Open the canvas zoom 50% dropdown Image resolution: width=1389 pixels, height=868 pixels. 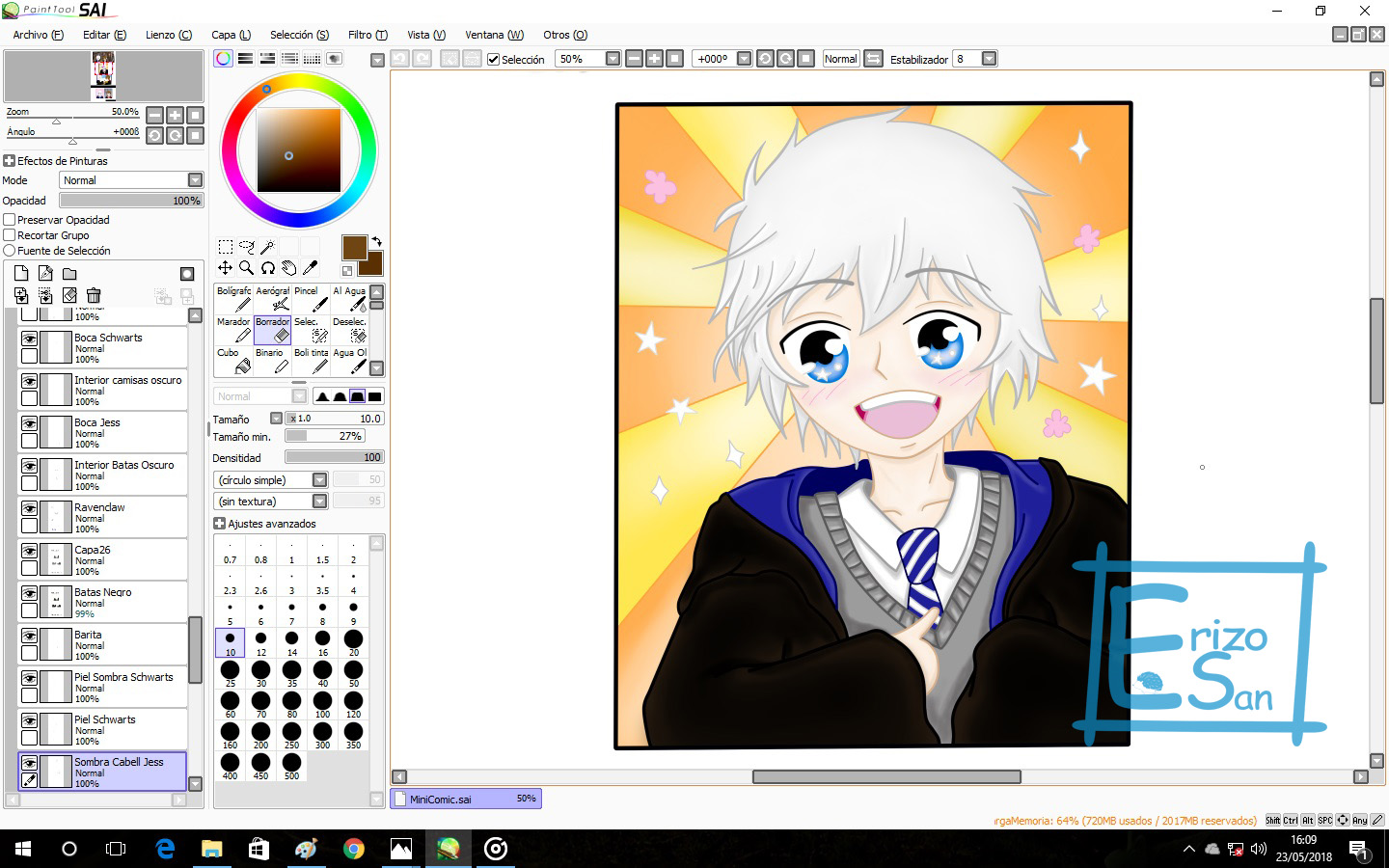[x=613, y=59]
